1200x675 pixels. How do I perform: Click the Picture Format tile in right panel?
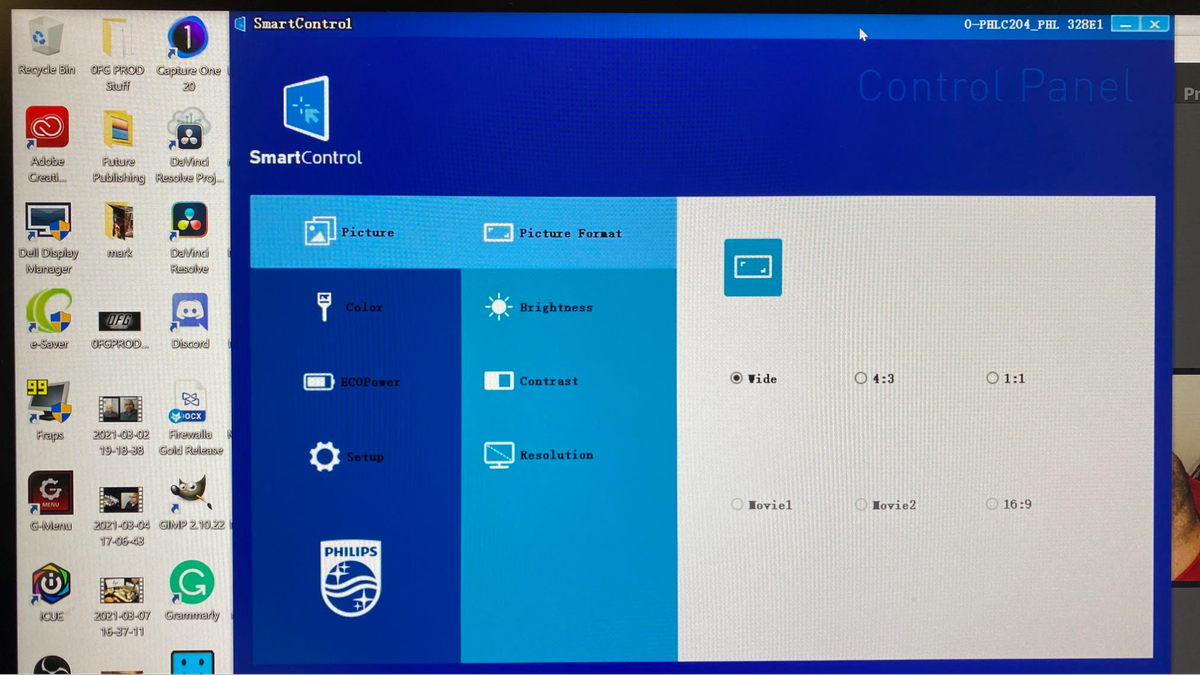[x=753, y=267]
